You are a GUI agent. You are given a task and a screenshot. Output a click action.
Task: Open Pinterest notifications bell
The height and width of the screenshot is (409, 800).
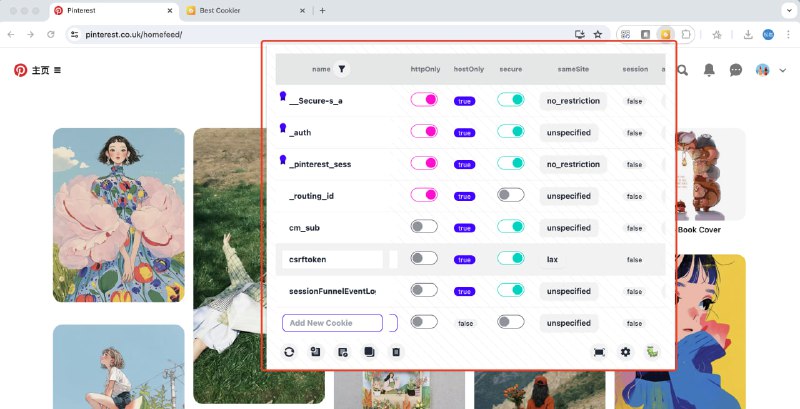[709, 70]
